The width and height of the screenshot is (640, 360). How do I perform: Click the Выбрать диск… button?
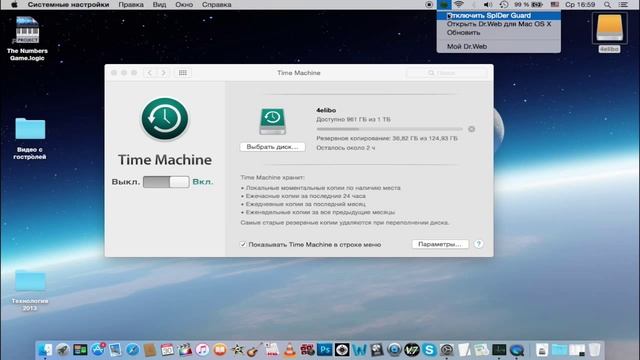[272, 147]
